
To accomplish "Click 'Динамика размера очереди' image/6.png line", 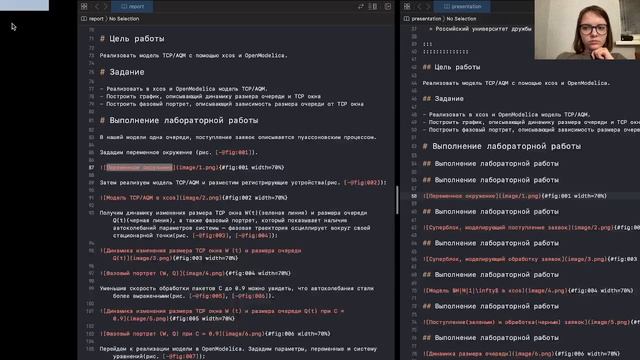I will point(521,354).
